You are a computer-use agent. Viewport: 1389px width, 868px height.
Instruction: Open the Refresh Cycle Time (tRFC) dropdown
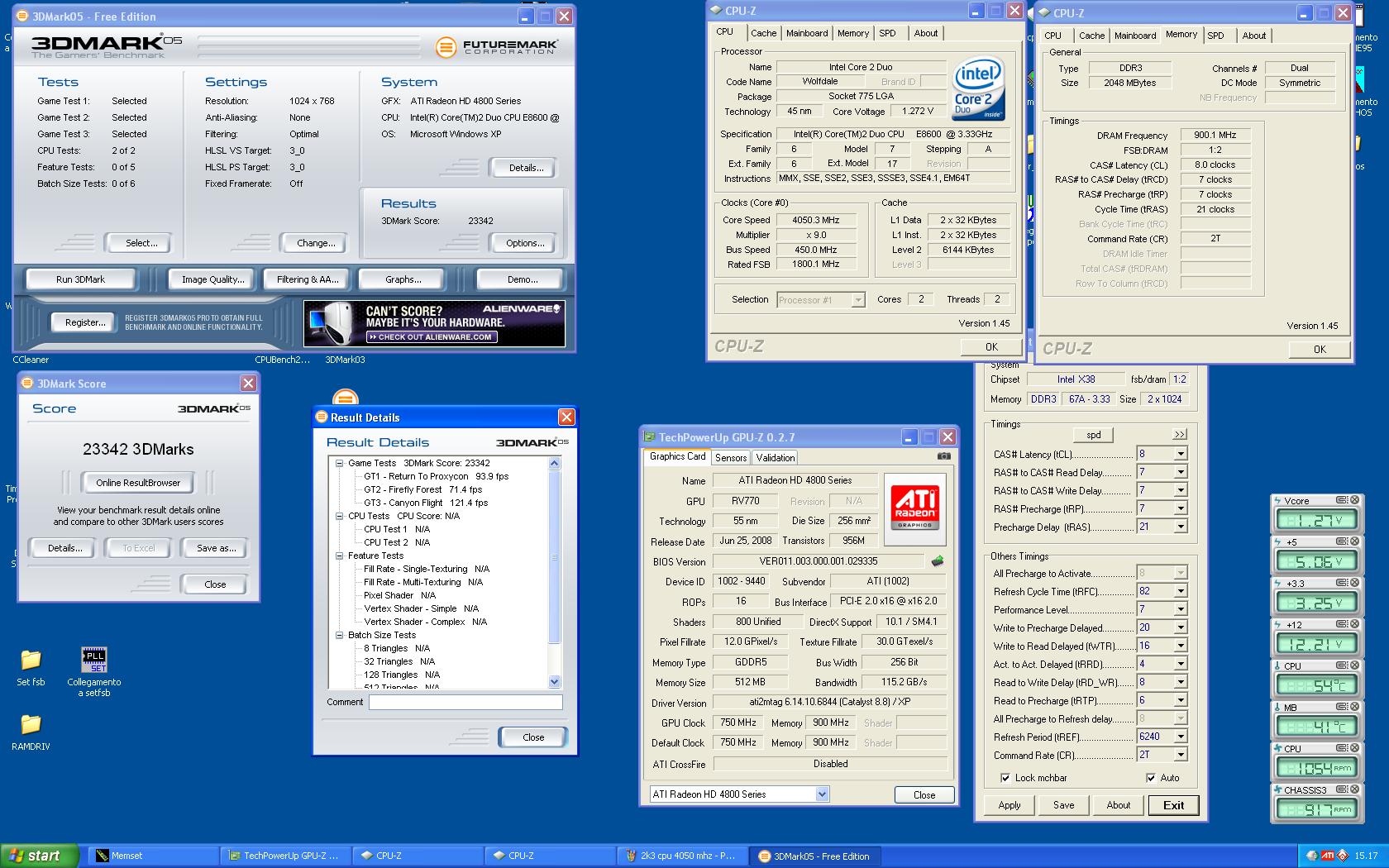(1181, 591)
